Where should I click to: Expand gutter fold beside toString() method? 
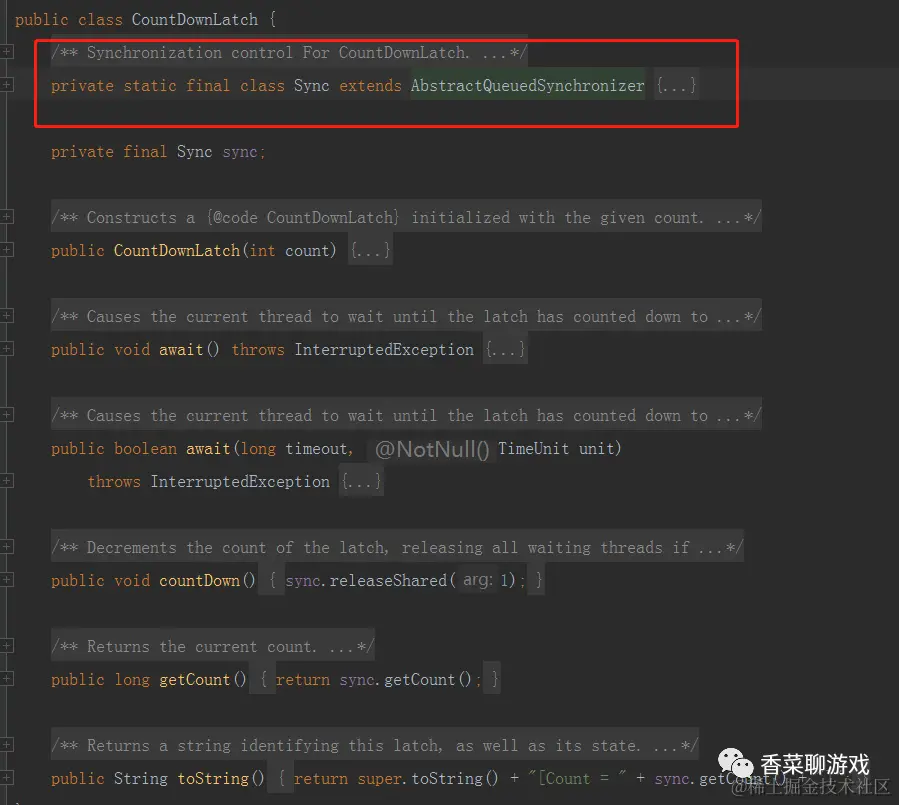(x=6, y=778)
